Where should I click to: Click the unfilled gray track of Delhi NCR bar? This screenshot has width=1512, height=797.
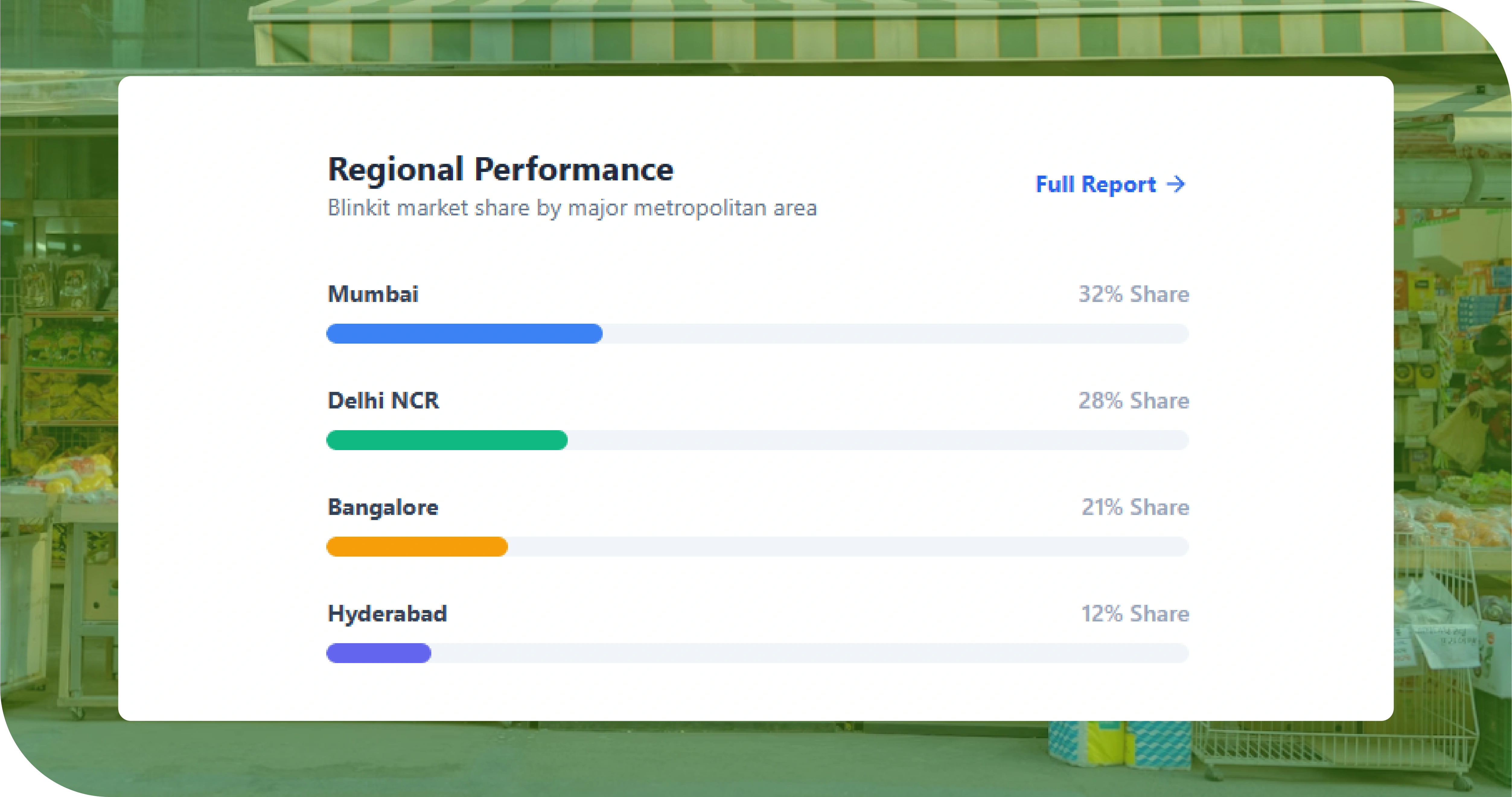pyautogui.click(x=878, y=440)
